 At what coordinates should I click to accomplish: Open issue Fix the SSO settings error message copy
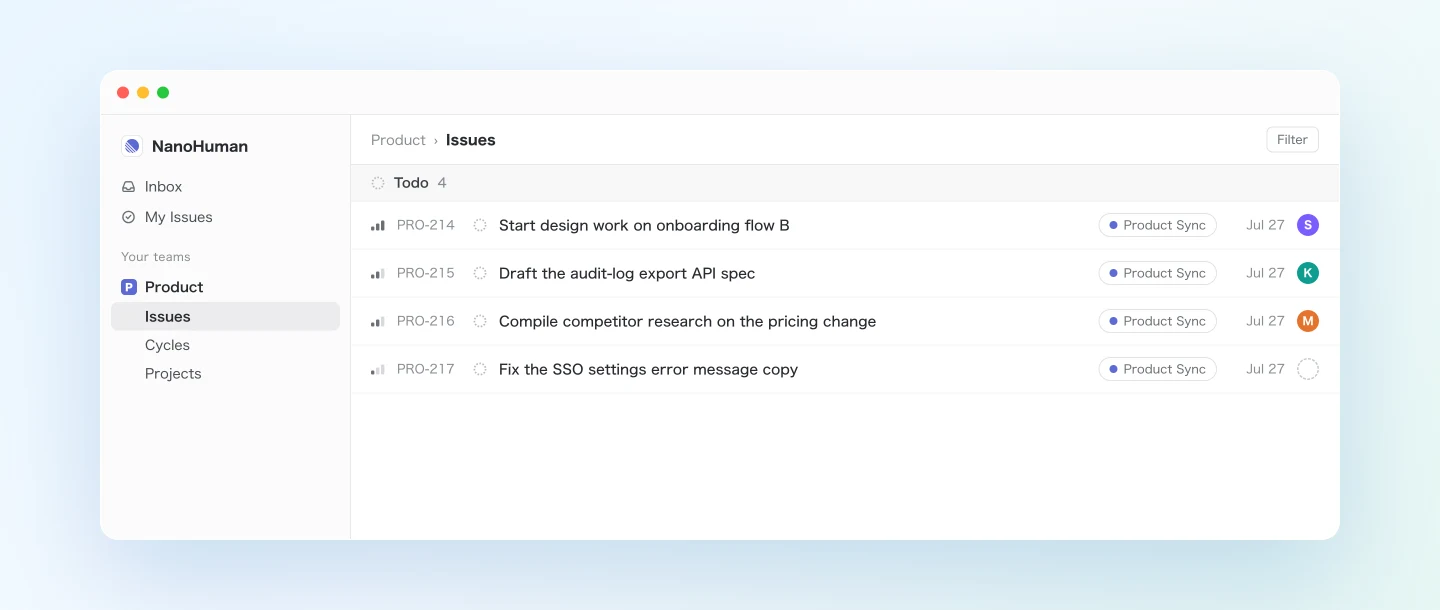[648, 369]
